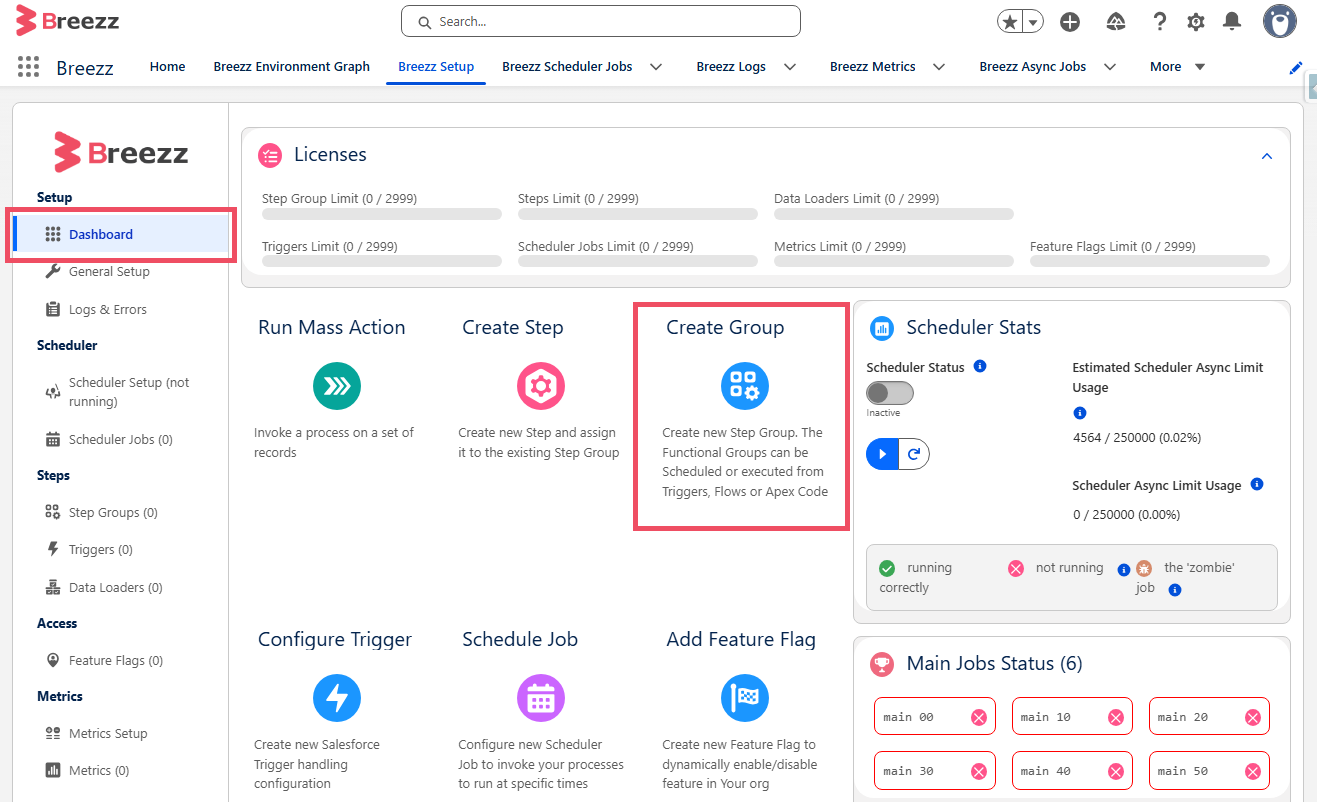Image resolution: width=1317 pixels, height=802 pixels.
Task: Open the More navigation dropdown
Action: (1178, 67)
